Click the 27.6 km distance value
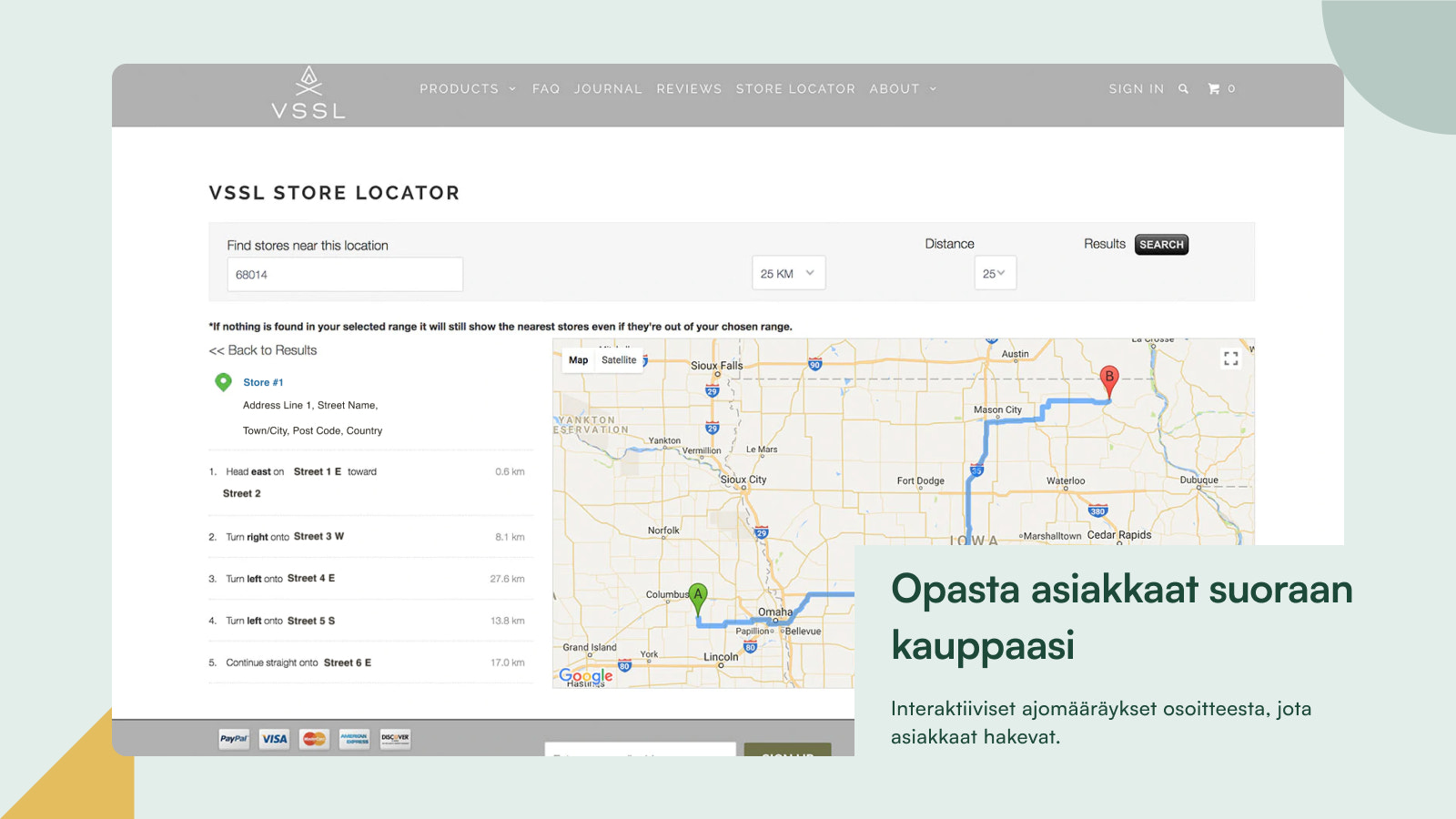1456x819 pixels. tap(507, 579)
